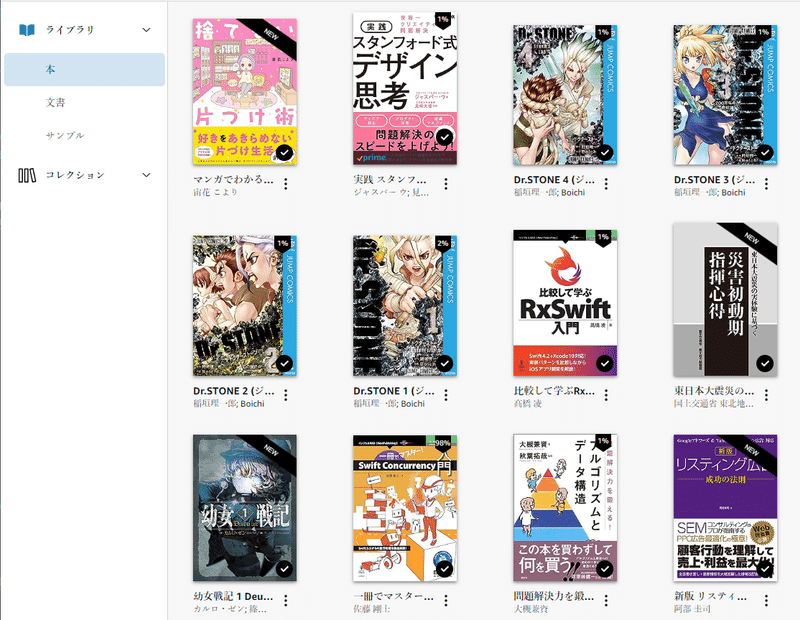Open the 幼女戦記 1 book cover

click(x=245, y=508)
